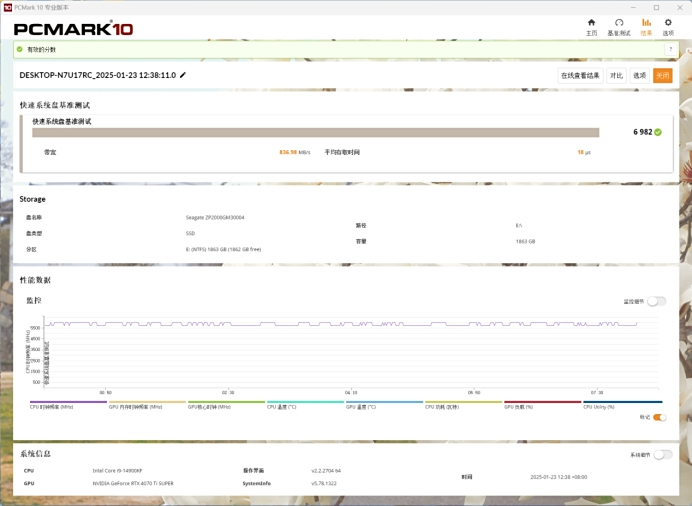This screenshot has height=506, width=692.
Task: Click the pencil icon to rename result
Action: click(183, 76)
